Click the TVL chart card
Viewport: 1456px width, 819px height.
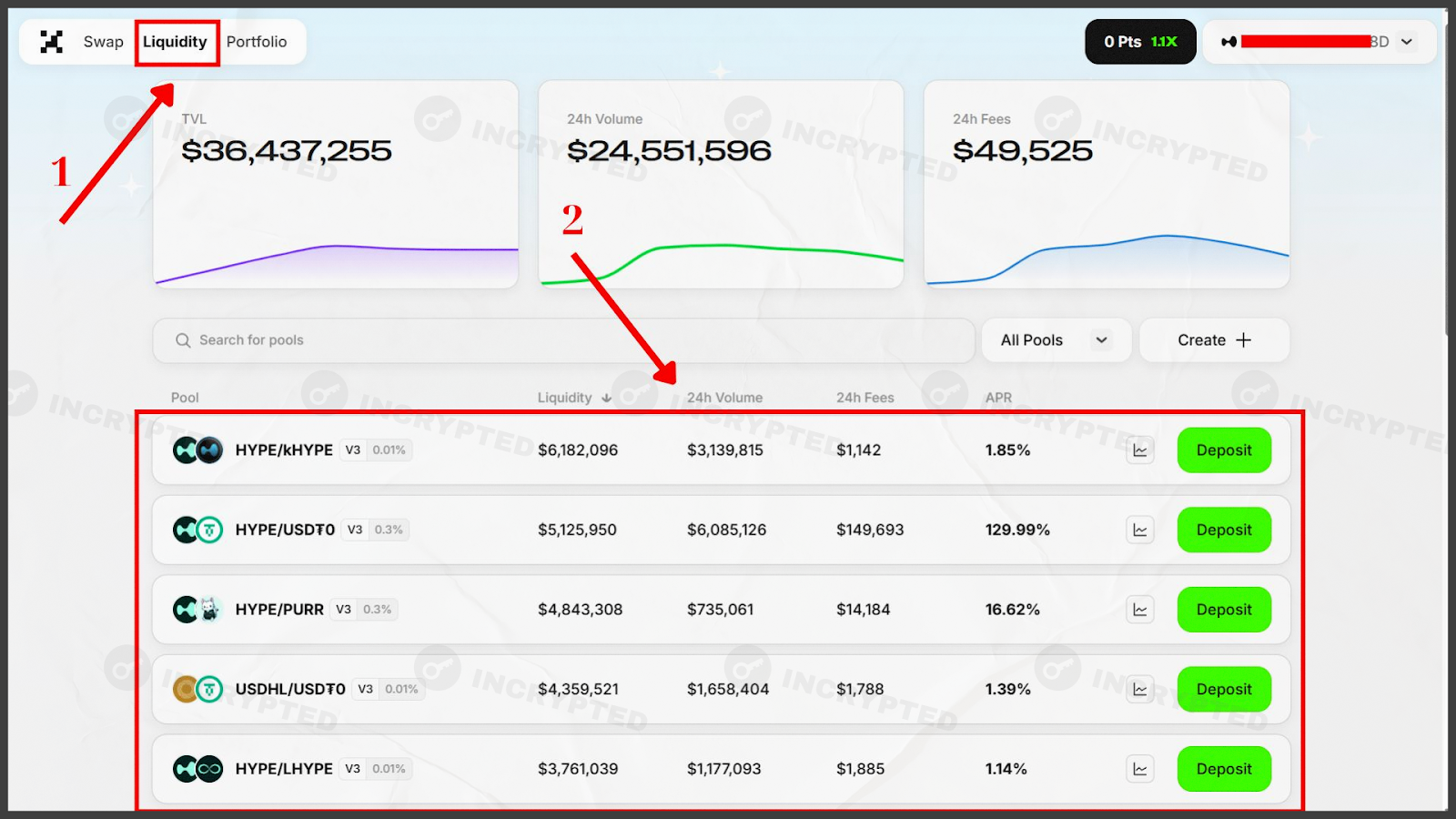pos(336,185)
